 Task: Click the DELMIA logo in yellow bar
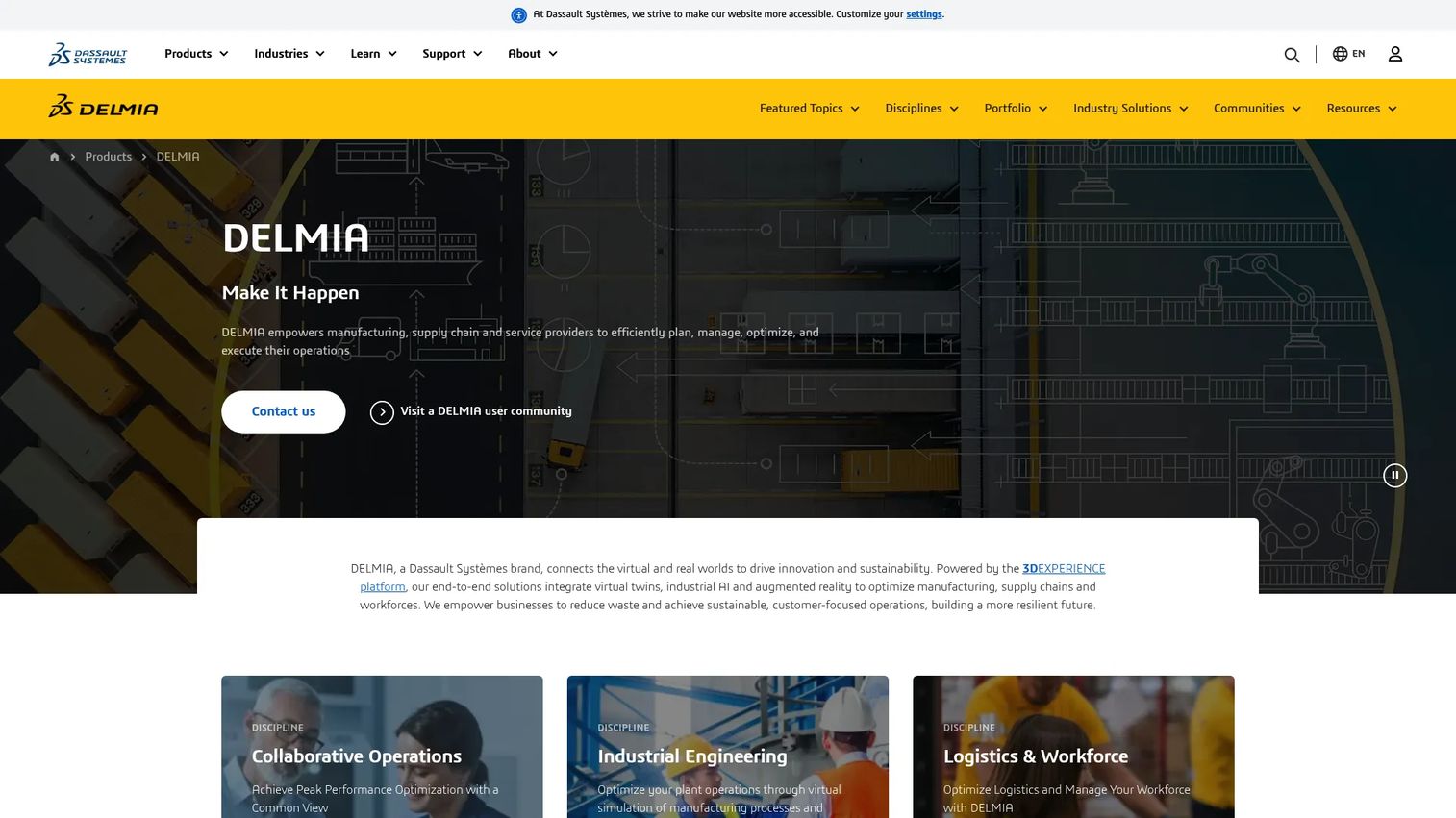point(103,107)
